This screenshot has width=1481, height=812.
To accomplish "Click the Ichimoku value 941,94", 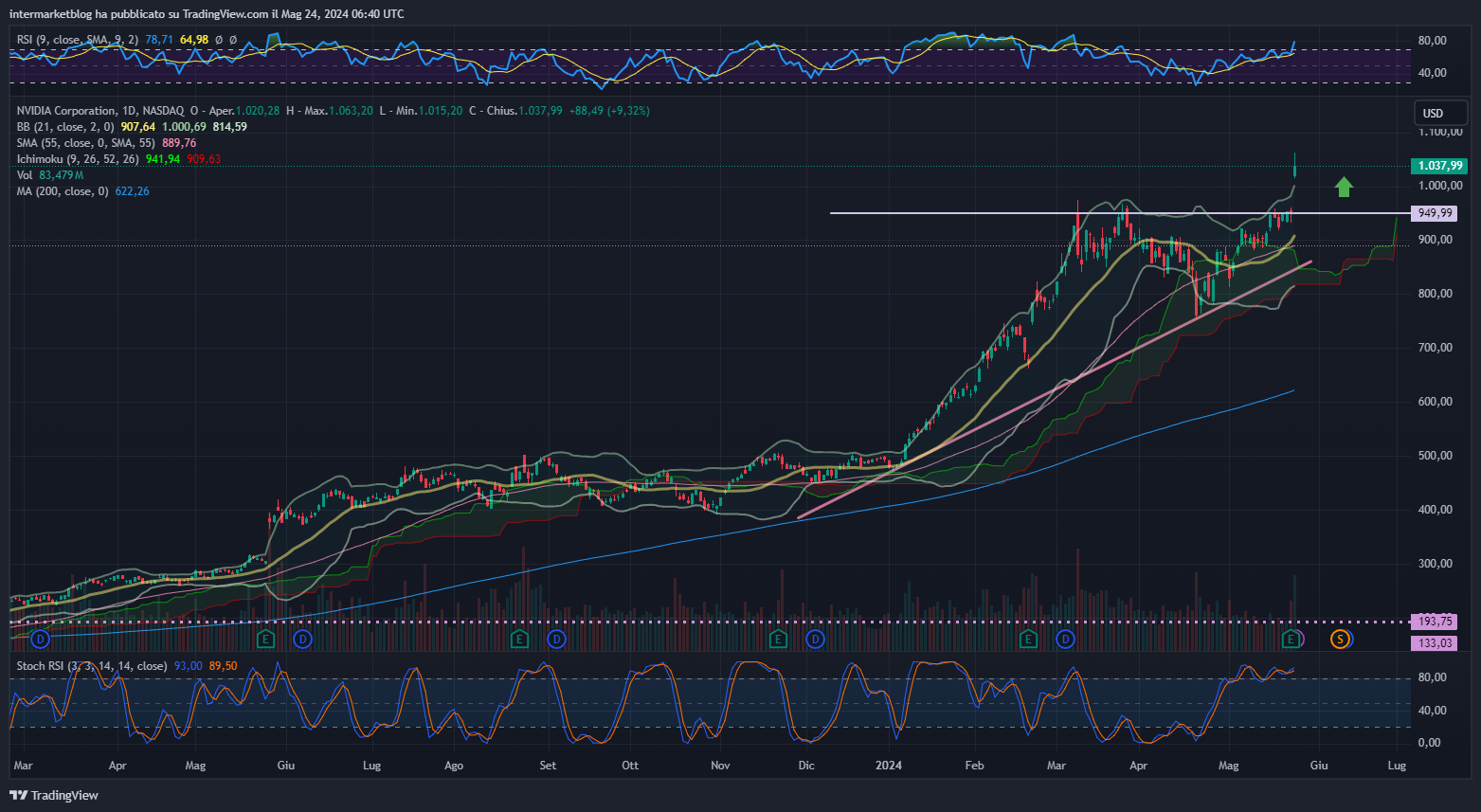I will click(x=163, y=159).
